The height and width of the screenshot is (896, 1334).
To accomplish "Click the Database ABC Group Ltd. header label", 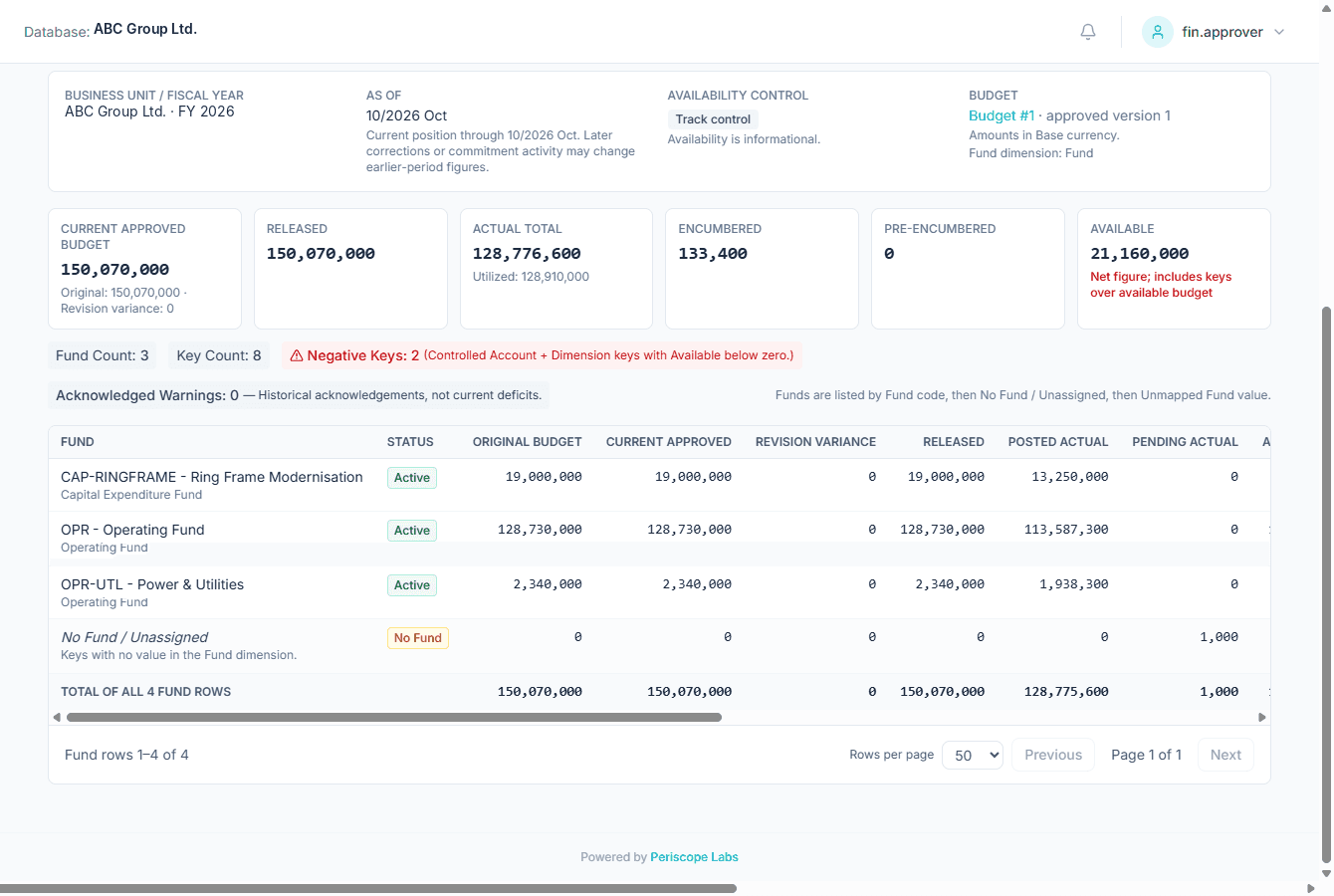I will tap(111, 30).
